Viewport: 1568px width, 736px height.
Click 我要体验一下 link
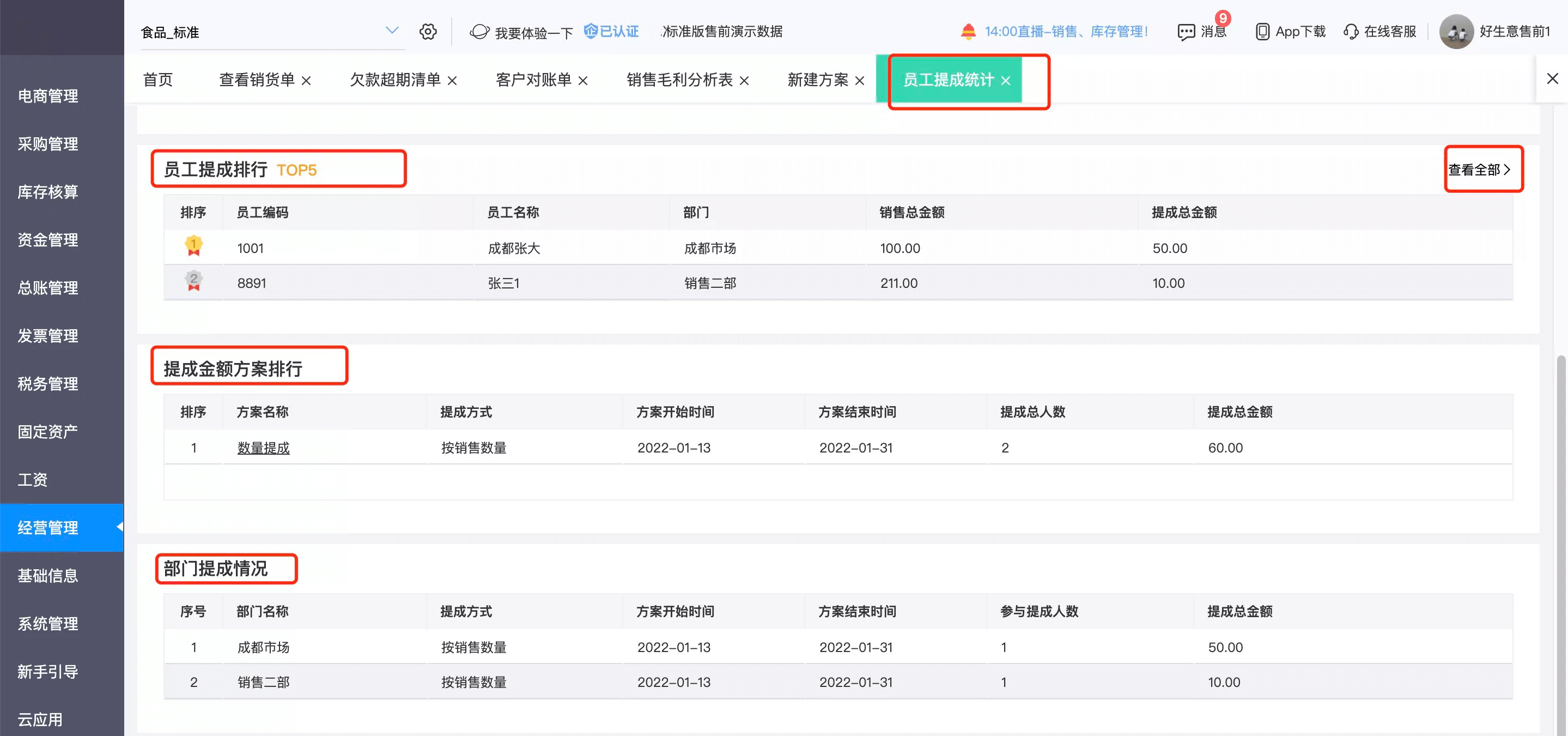tap(534, 33)
